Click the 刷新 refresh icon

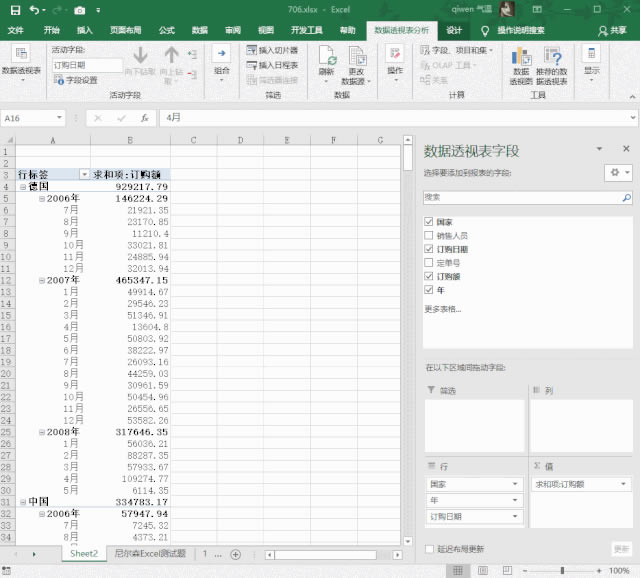coord(327,56)
